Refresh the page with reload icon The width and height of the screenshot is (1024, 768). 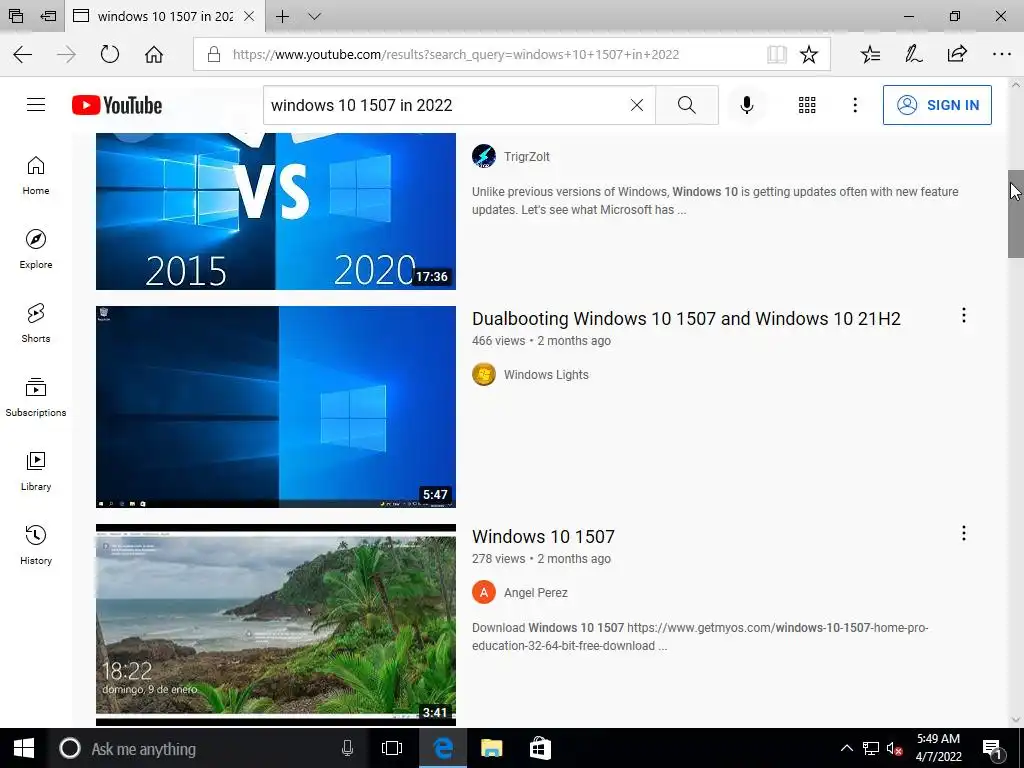(x=110, y=54)
